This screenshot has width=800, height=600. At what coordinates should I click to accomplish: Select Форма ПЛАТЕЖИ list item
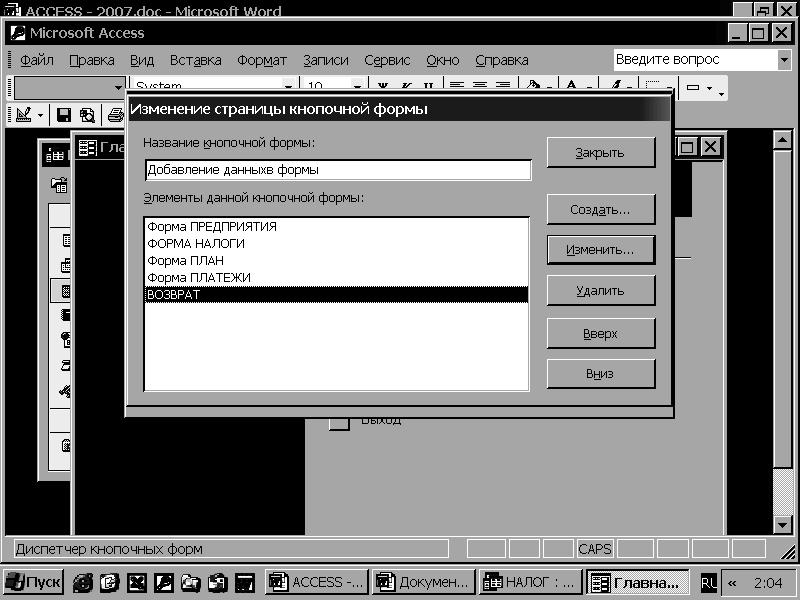(x=336, y=277)
